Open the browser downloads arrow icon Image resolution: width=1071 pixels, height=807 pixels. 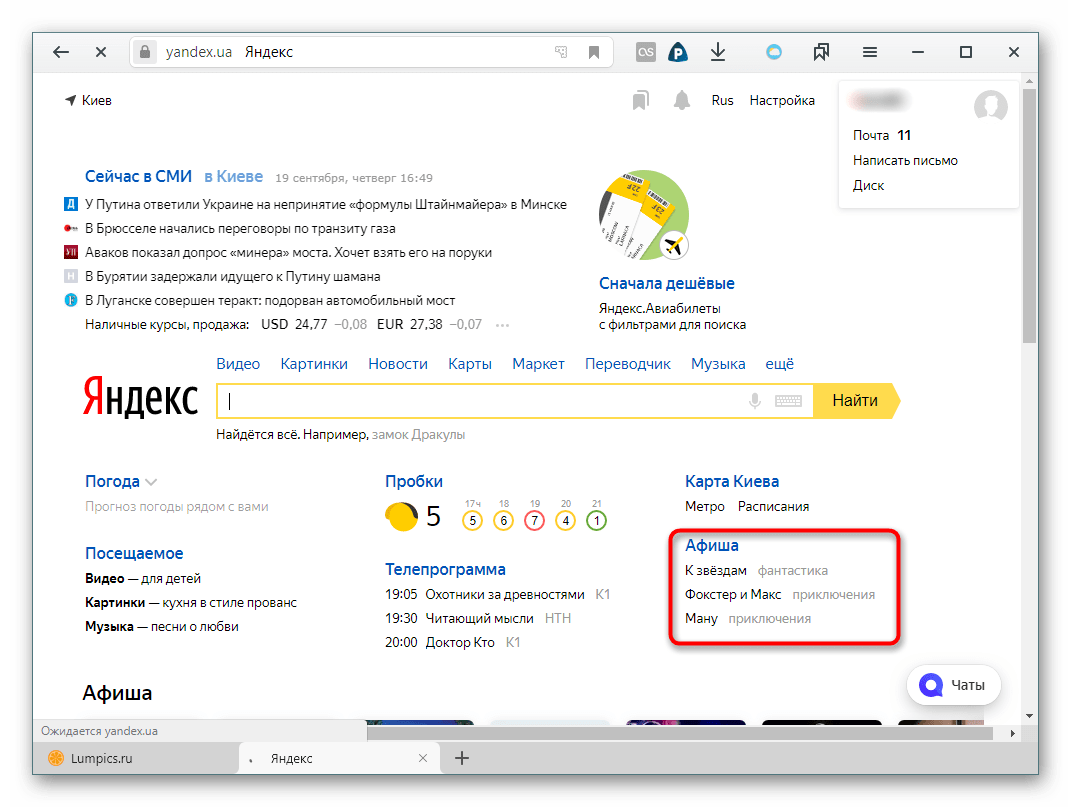[x=717, y=52]
